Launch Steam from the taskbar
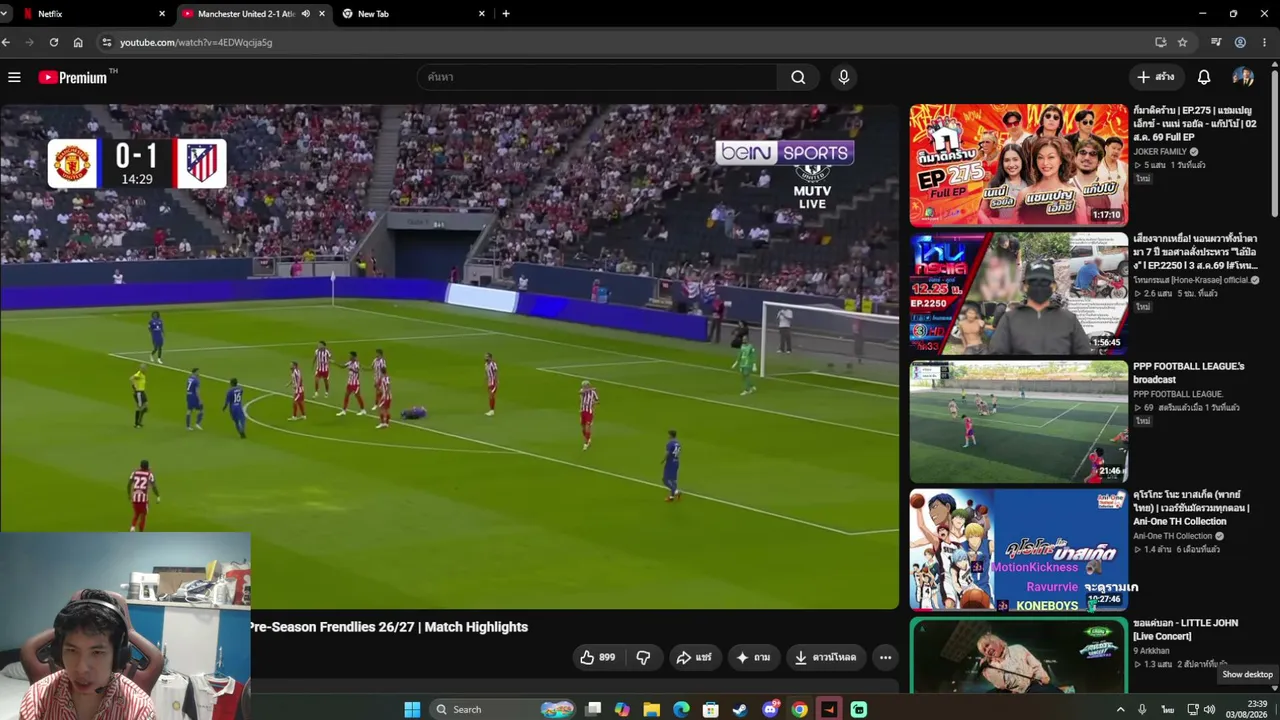 click(x=740, y=709)
